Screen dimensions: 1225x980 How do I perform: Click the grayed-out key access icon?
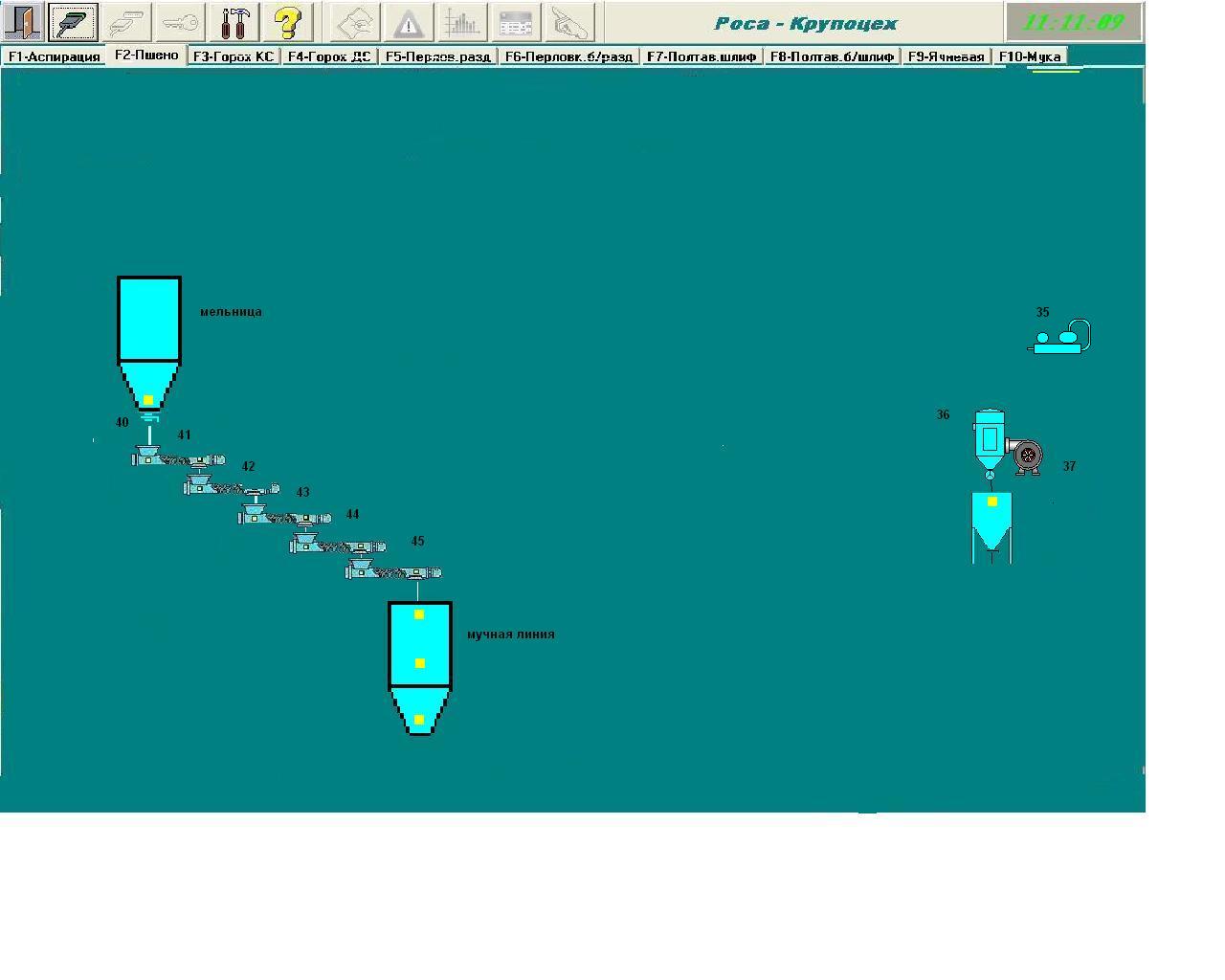[x=180, y=22]
